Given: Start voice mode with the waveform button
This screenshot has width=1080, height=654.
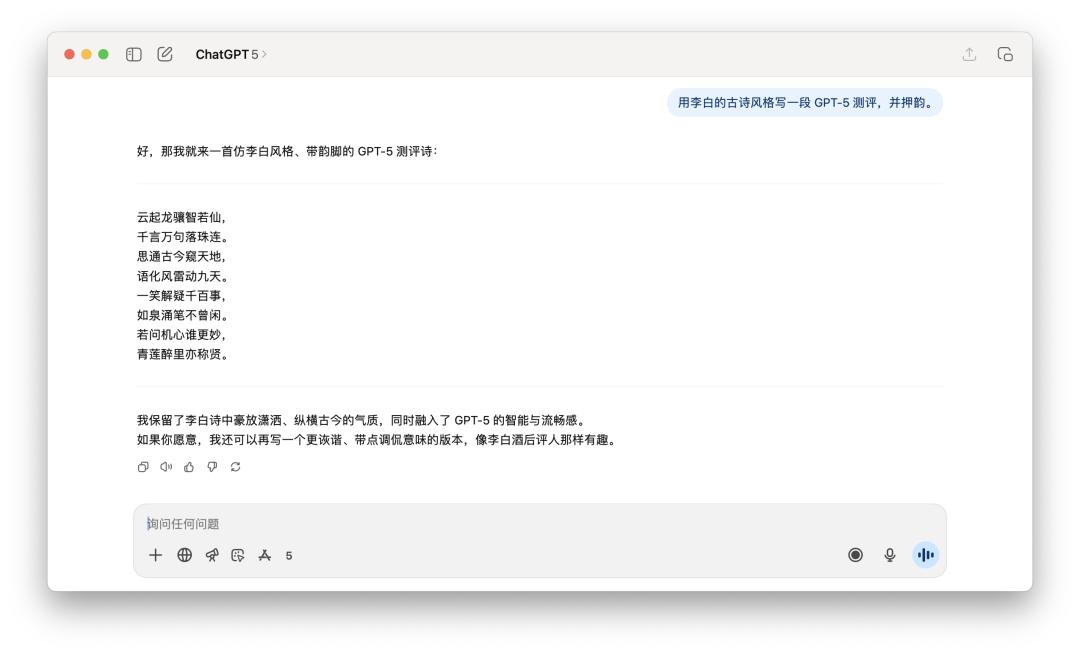Looking at the screenshot, I should pos(926,555).
